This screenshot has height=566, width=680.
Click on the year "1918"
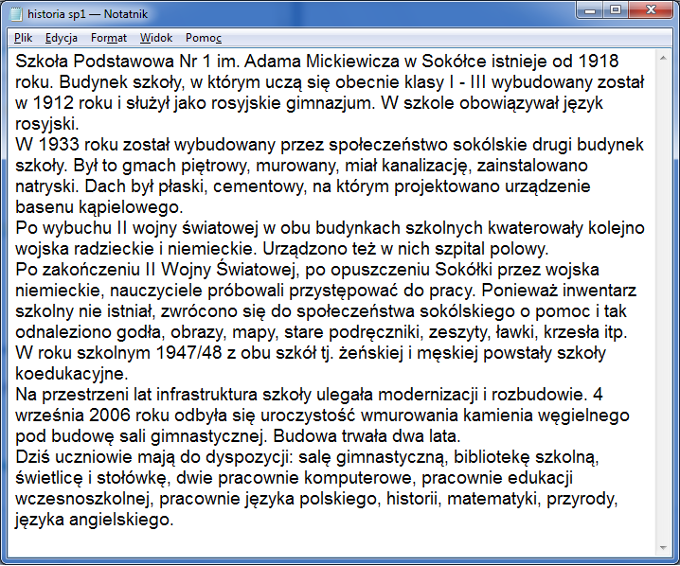598,61
